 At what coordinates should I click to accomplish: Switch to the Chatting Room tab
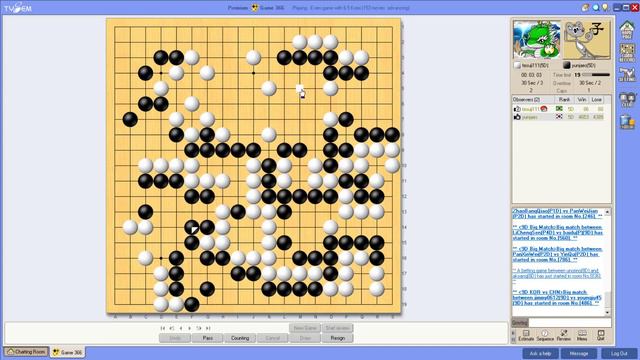[x=26, y=351]
